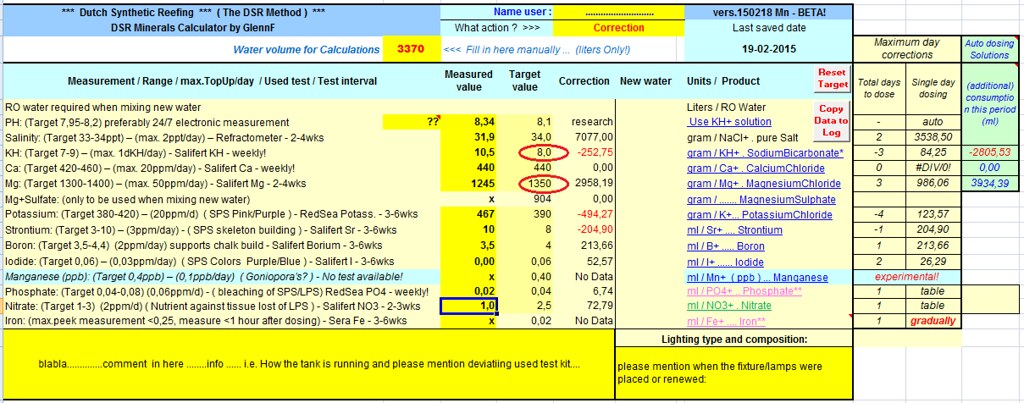This screenshot has width=1024, height=403.
Task: Select the auto dosing value -2805,53
Action: pyautogui.click(x=990, y=153)
